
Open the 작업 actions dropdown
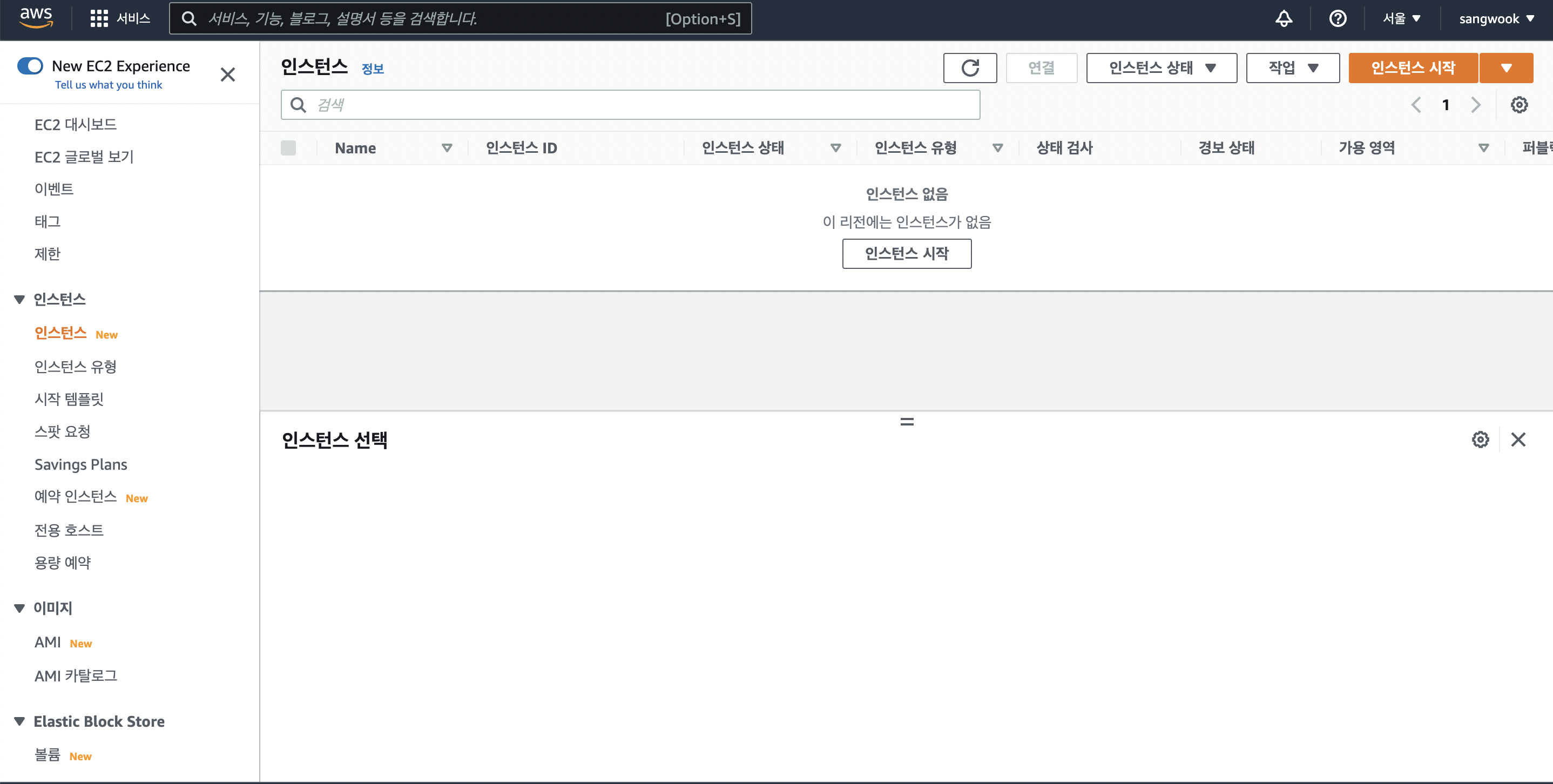pos(1293,68)
